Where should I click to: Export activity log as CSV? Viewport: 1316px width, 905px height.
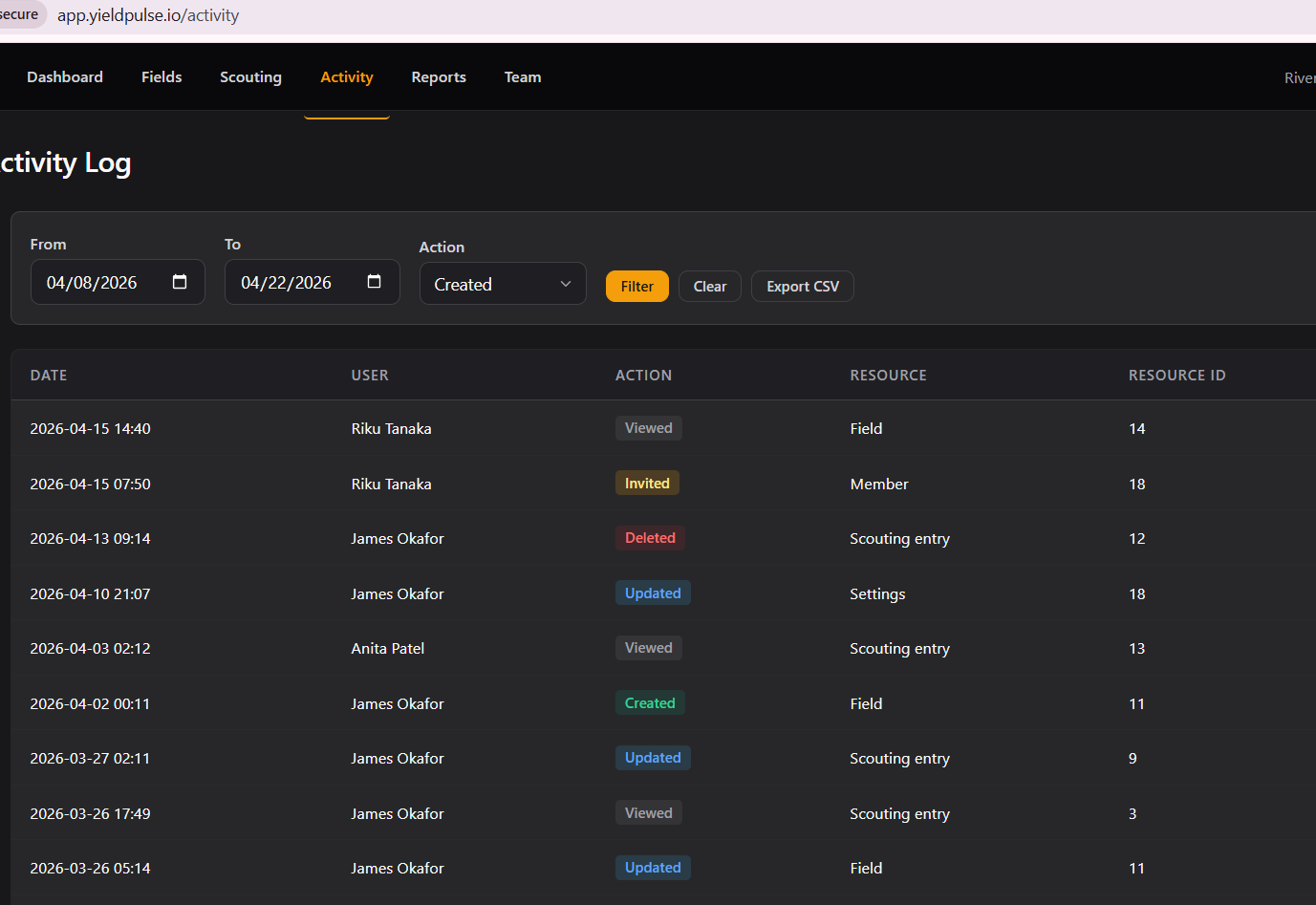pos(802,286)
